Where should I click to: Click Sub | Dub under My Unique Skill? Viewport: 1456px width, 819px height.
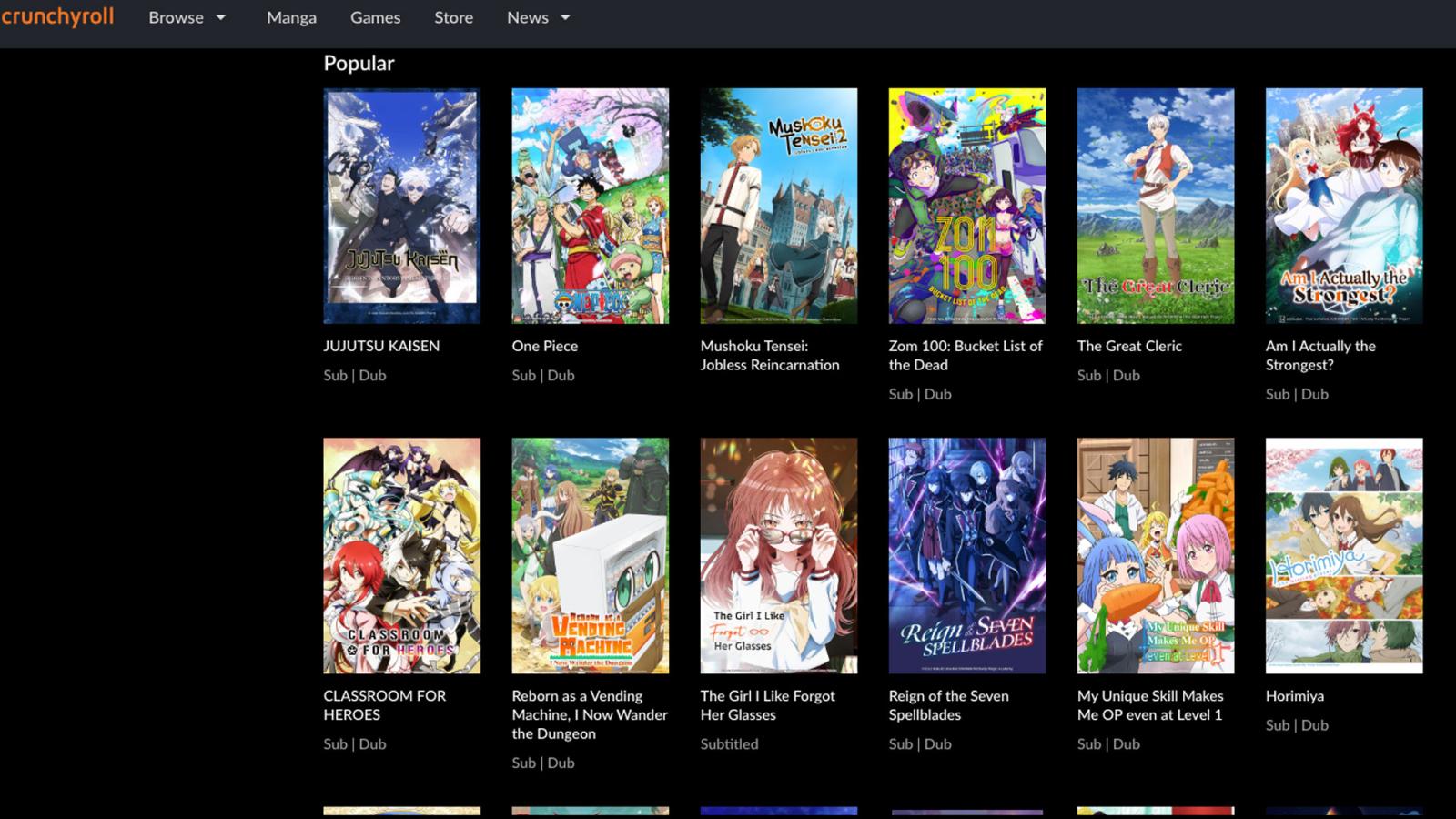pyautogui.click(x=1108, y=743)
